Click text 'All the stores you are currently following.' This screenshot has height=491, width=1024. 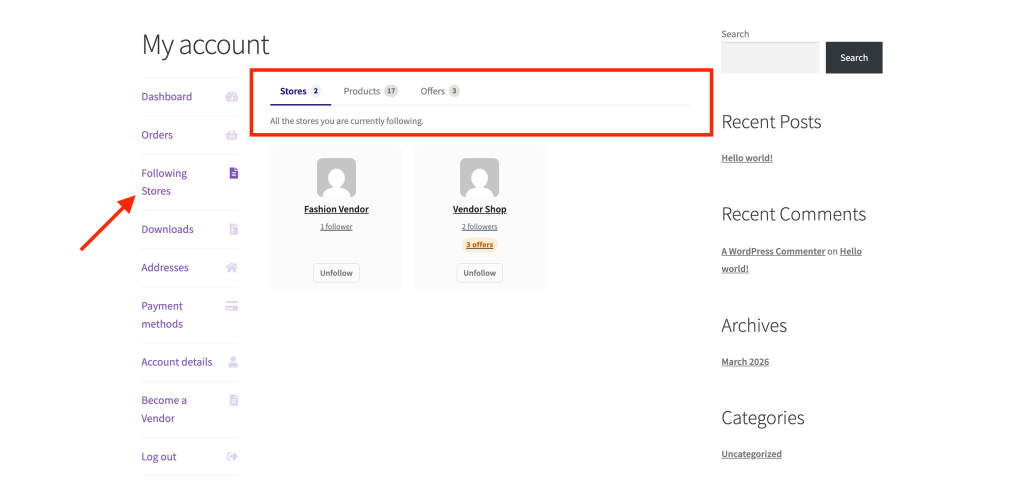click(x=347, y=121)
